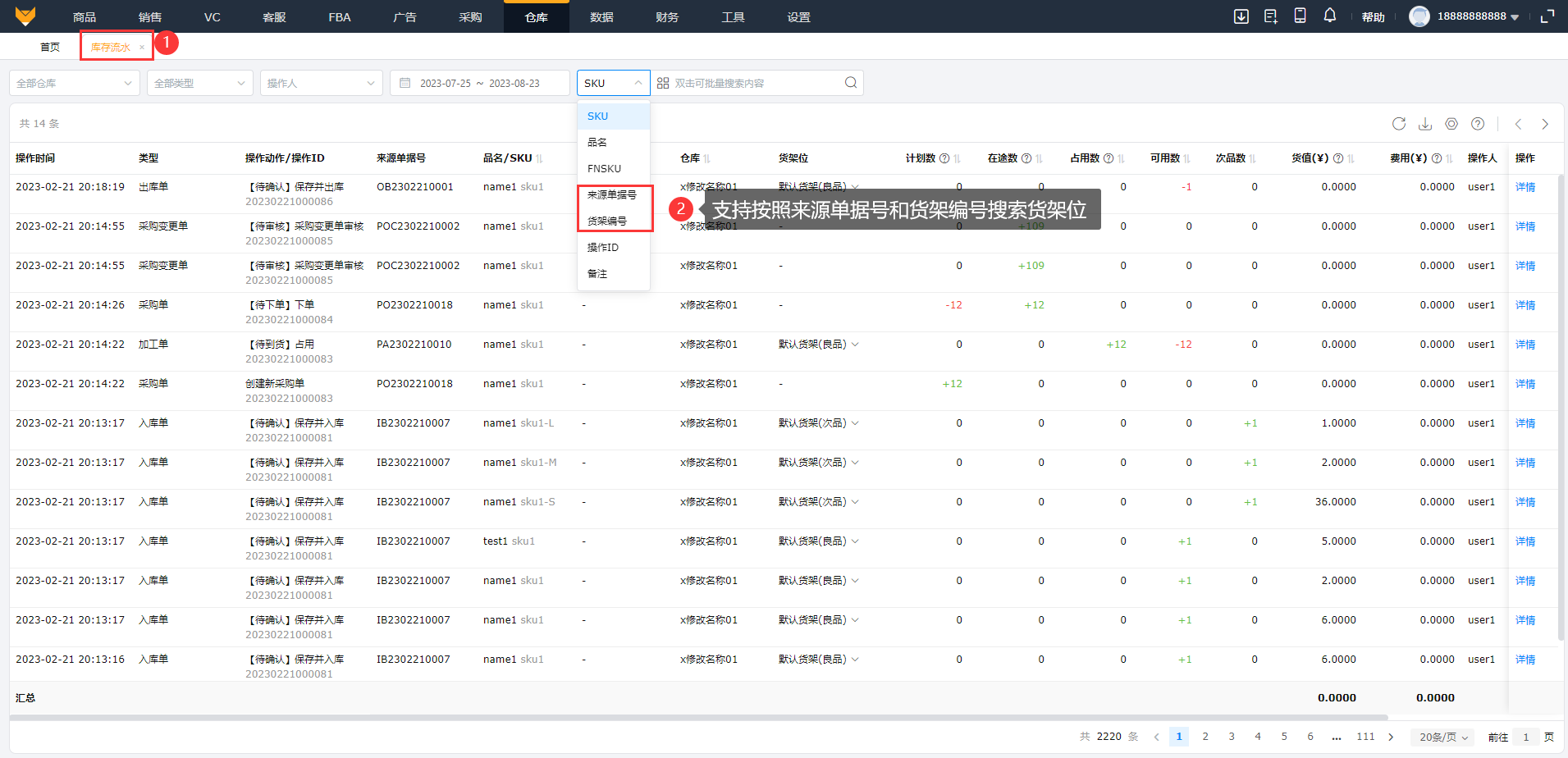Open column settings hexagon icon
Screen dimensions: 1568x758
(1451, 124)
